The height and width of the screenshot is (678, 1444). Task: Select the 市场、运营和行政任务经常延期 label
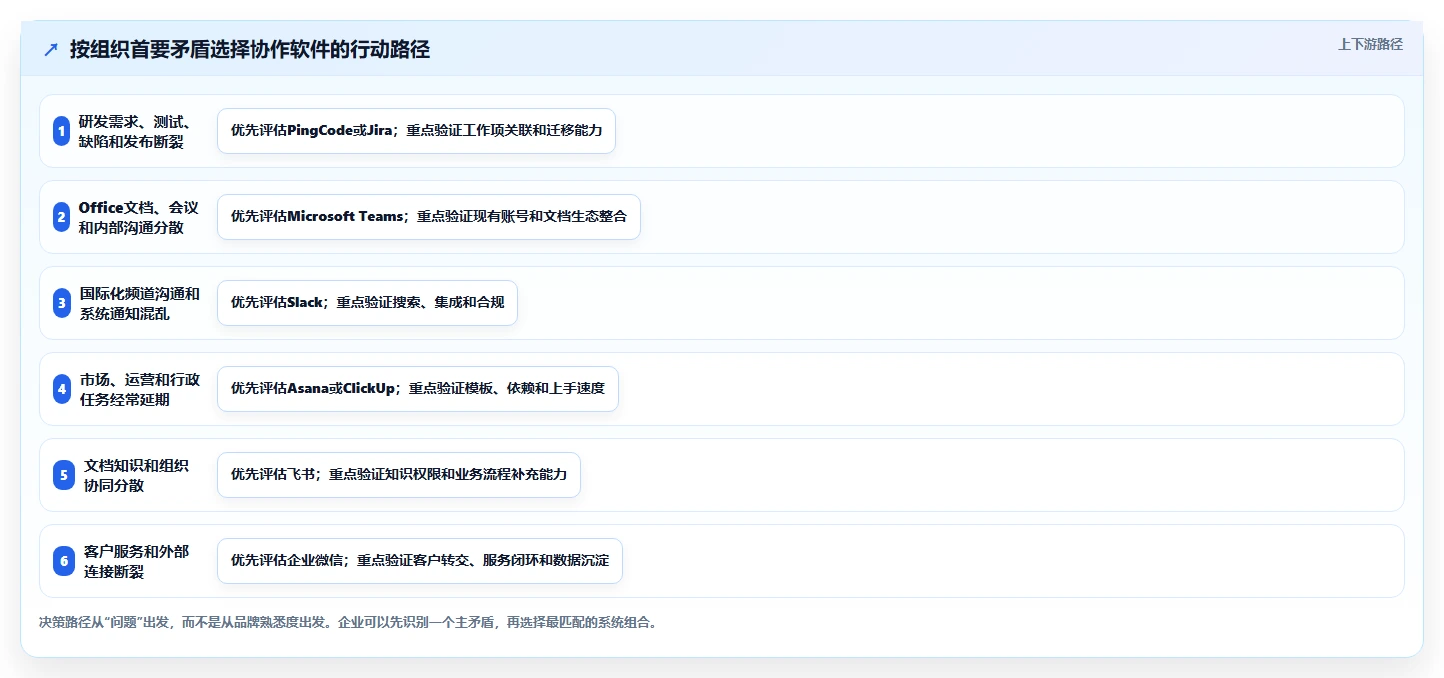140,389
